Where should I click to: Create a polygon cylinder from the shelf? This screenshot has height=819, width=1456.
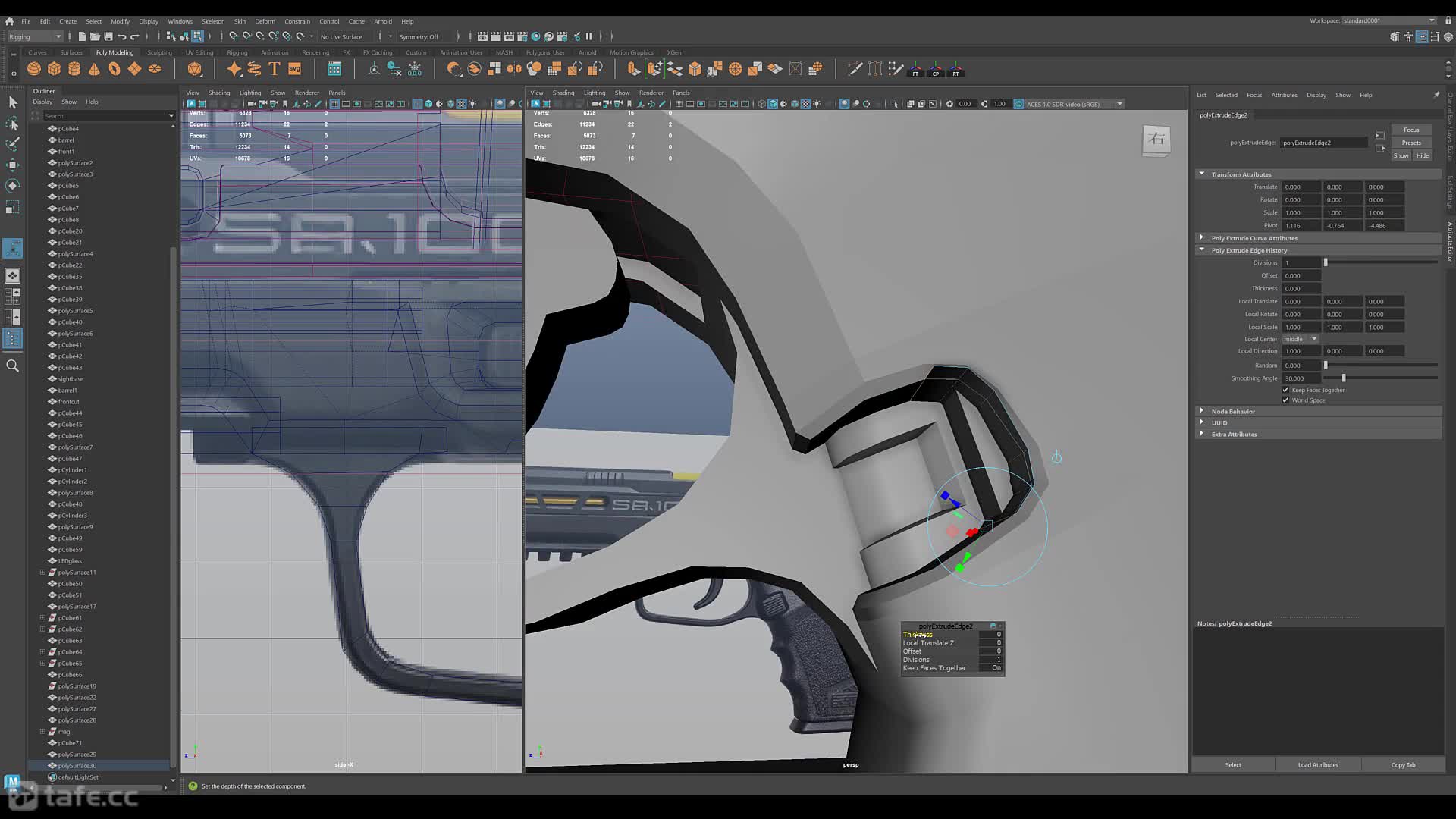pos(74,69)
